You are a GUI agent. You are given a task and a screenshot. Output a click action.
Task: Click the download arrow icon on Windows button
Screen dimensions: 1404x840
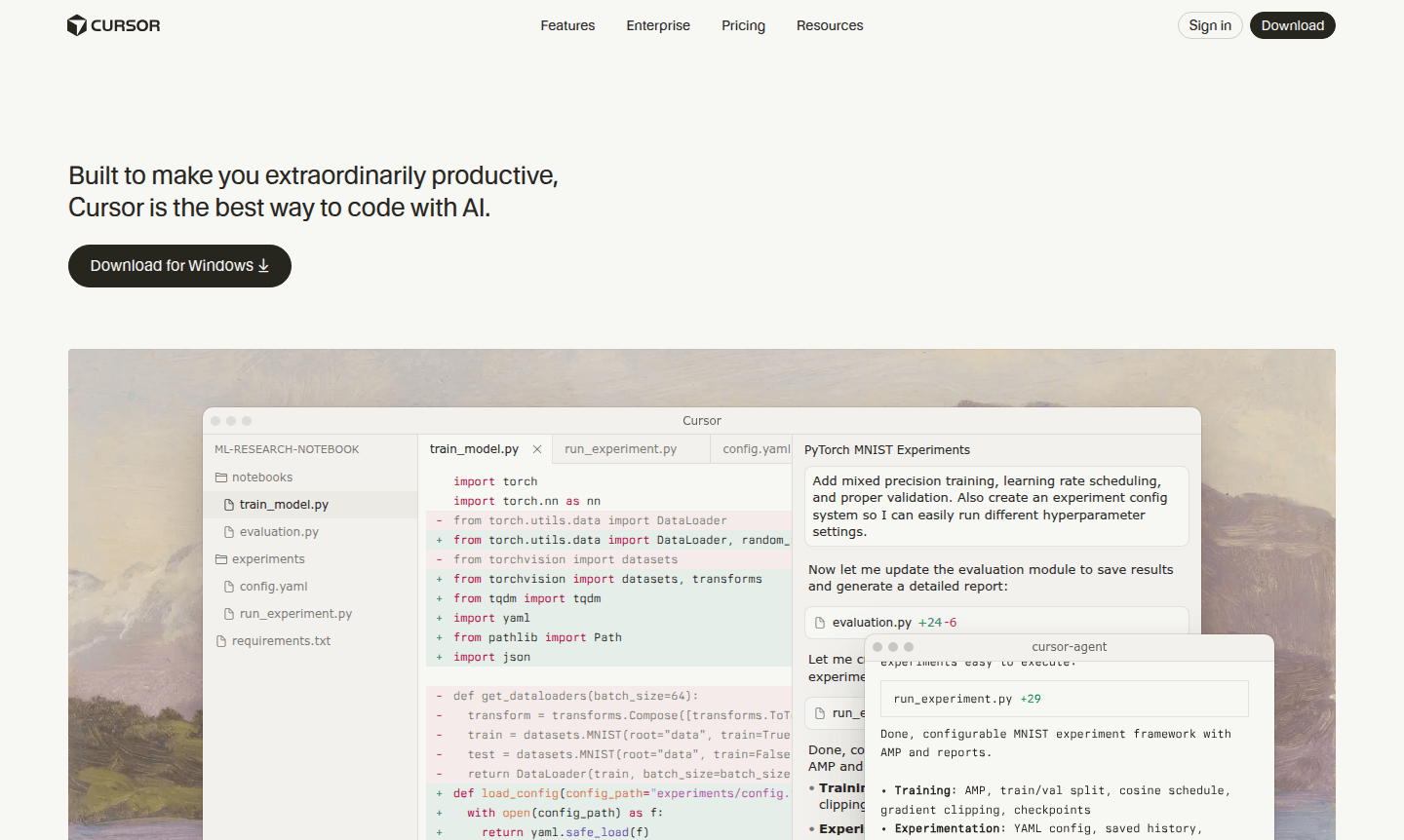[263, 266]
